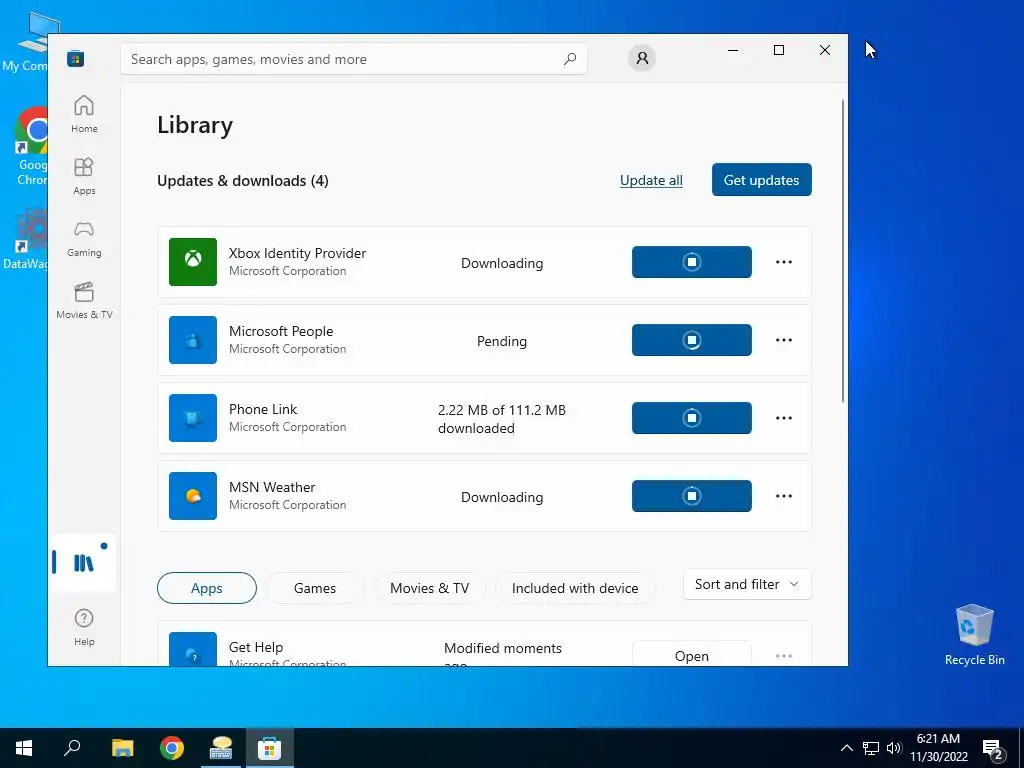The width and height of the screenshot is (1024, 768).
Task: Click the MSN Weather title text
Action: click(272, 487)
